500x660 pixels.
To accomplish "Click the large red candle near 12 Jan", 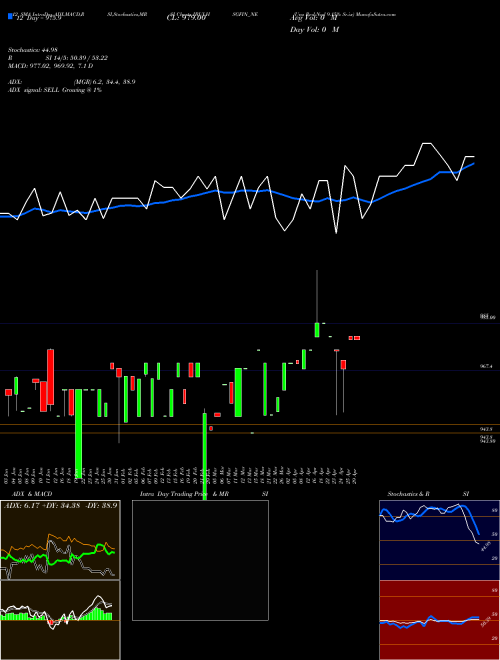I will coord(51,377).
